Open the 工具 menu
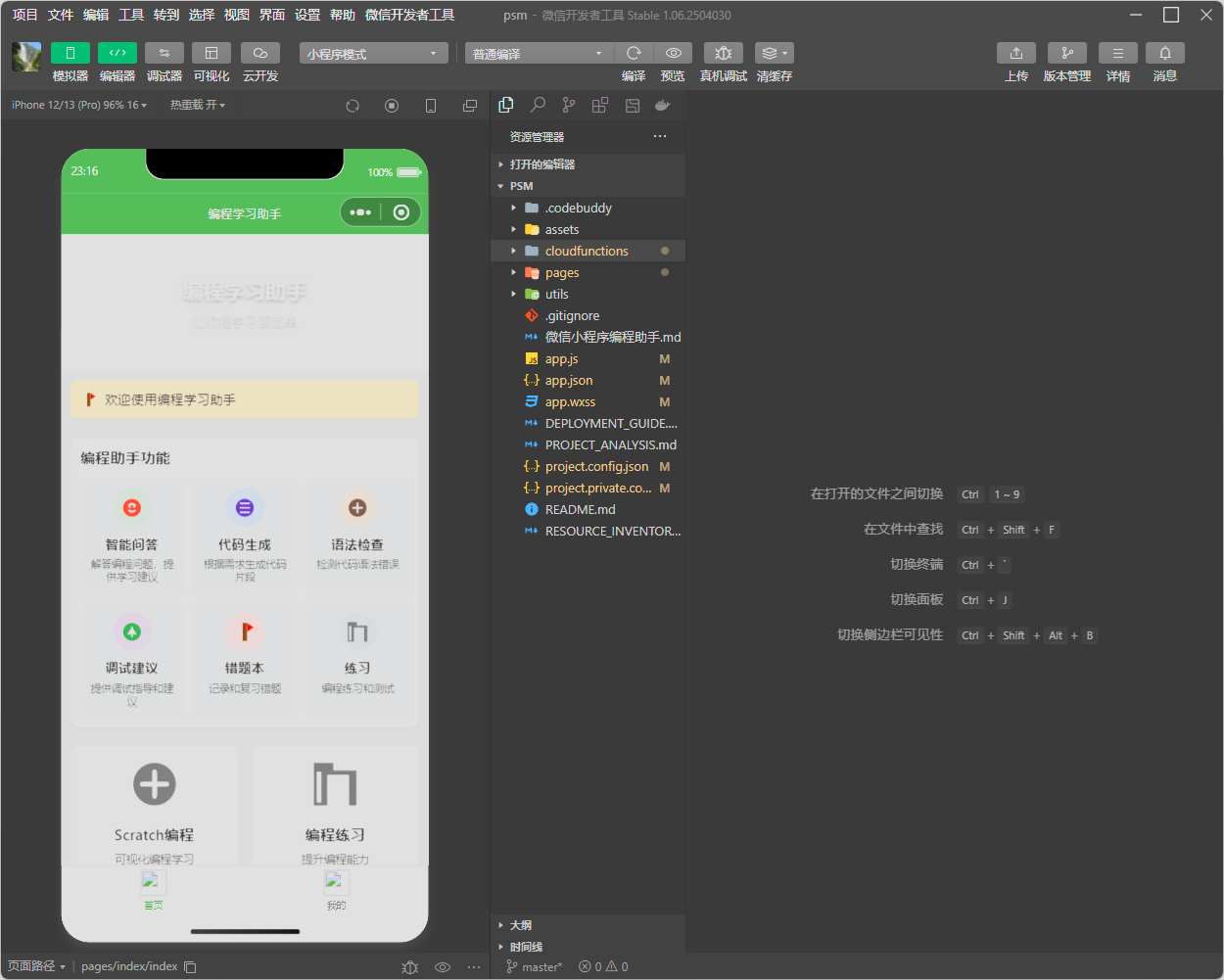This screenshot has height=980, width=1224. pyautogui.click(x=130, y=15)
